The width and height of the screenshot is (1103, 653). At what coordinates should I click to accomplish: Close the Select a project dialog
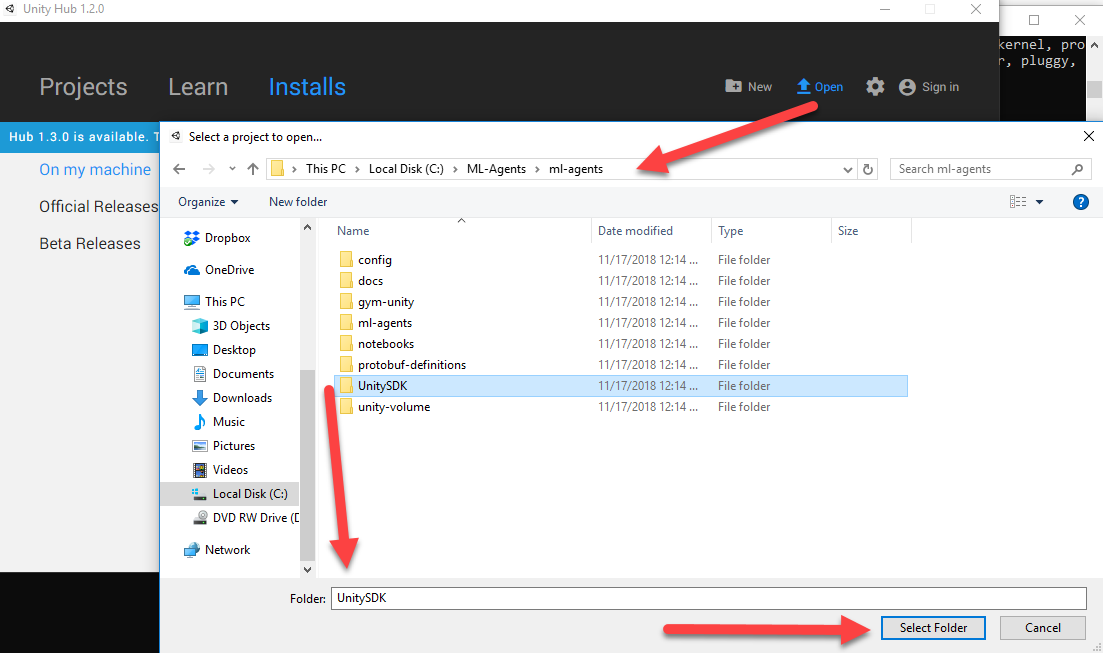pyautogui.click(x=1088, y=137)
